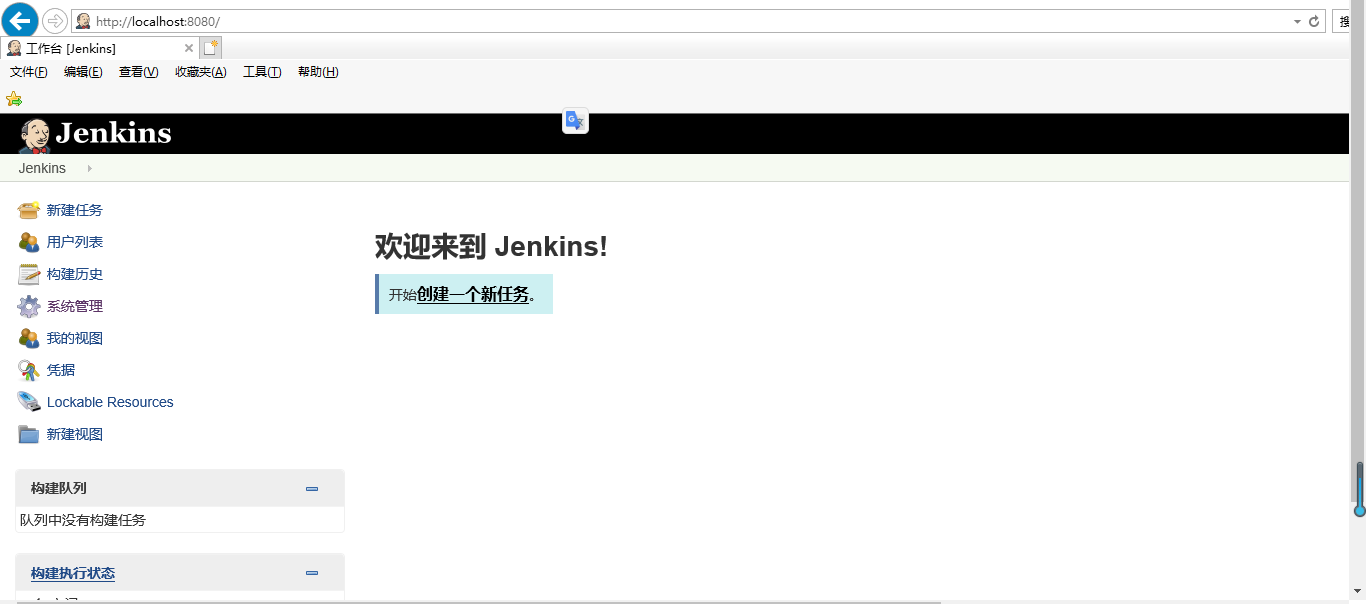This screenshot has height=604, width=1366.
Task: Expand the Jenkins breadcrumb arrow
Action: (90, 168)
